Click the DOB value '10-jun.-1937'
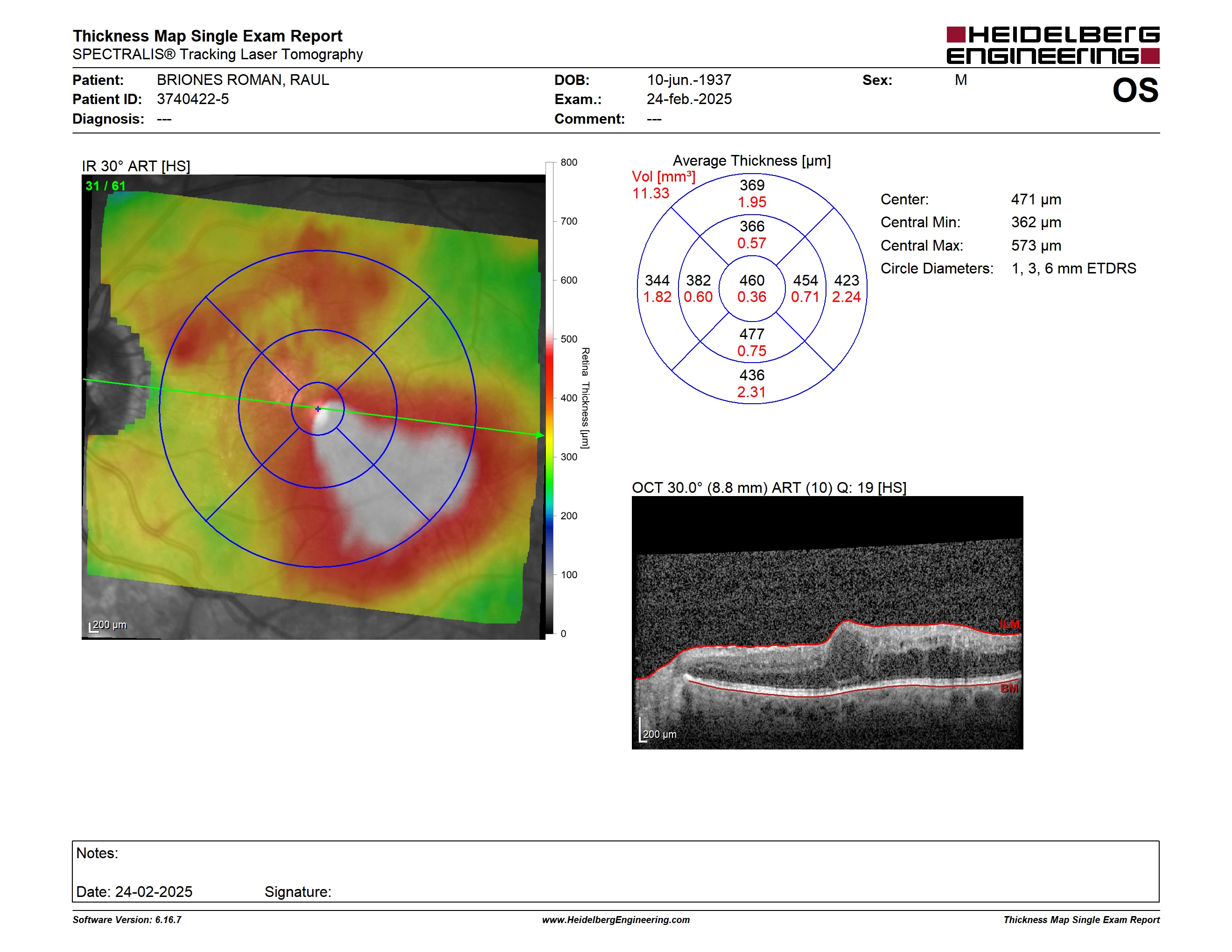The width and height of the screenshot is (1232, 952). [689, 80]
